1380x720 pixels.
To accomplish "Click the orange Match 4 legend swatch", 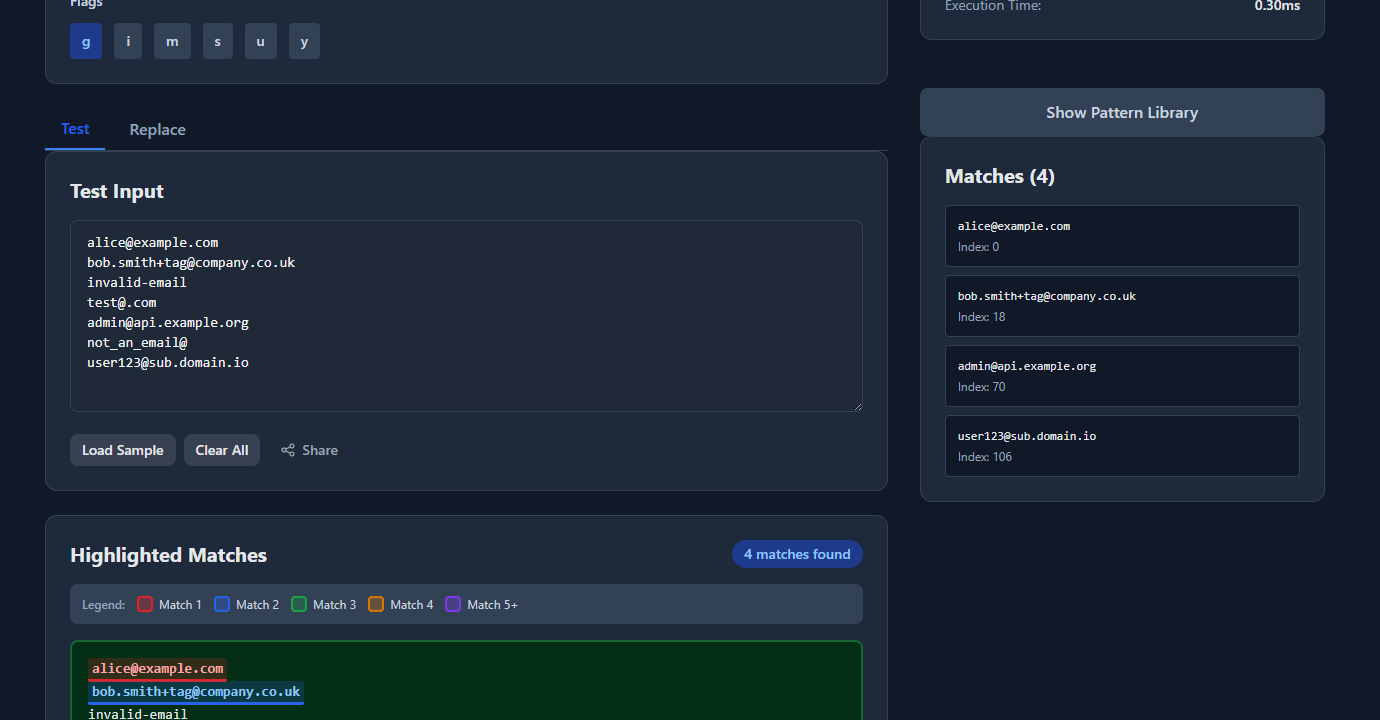I will point(376,604).
